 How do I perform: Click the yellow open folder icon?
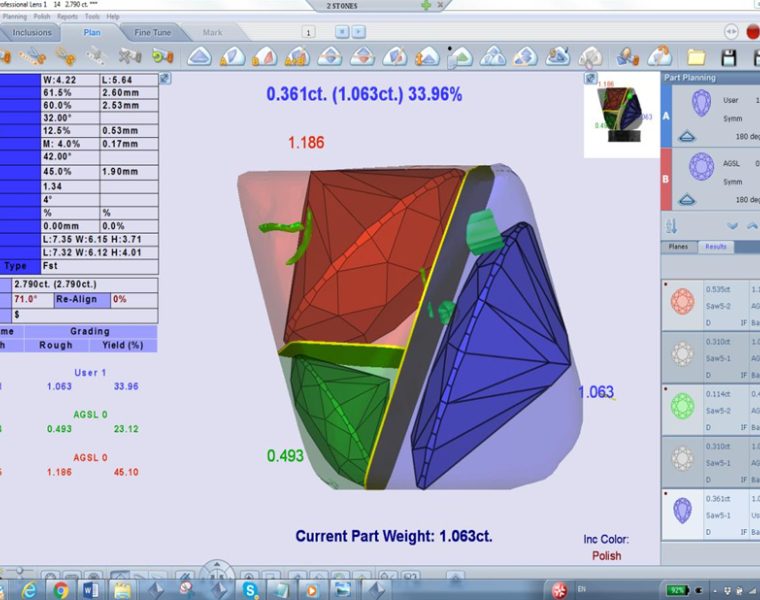[x=696, y=57]
